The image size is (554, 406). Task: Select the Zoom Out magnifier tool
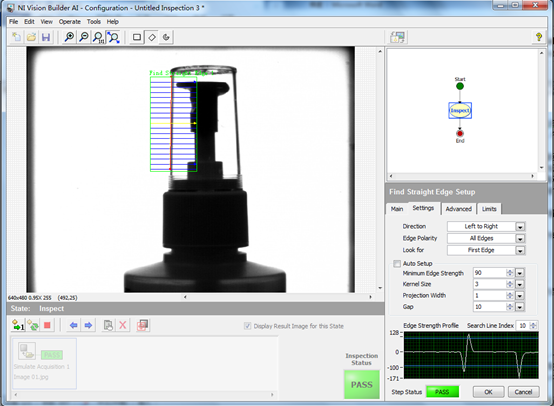pos(84,37)
